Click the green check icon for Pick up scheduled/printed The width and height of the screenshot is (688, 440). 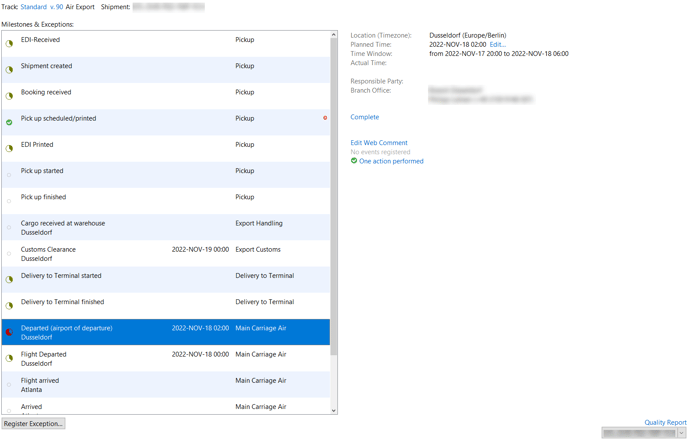pos(9,122)
